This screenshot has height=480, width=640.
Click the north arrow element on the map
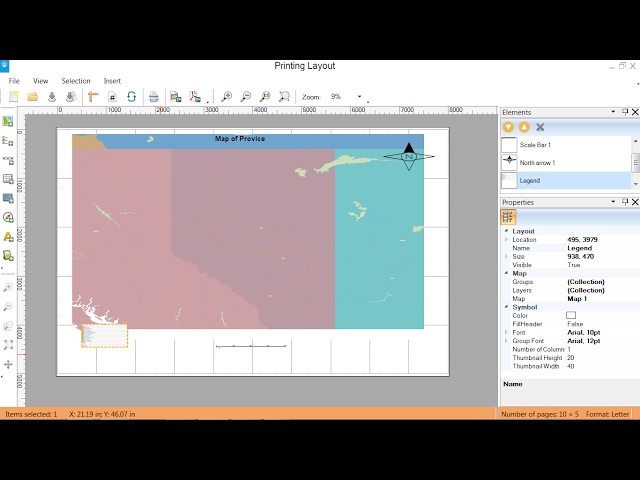click(409, 156)
